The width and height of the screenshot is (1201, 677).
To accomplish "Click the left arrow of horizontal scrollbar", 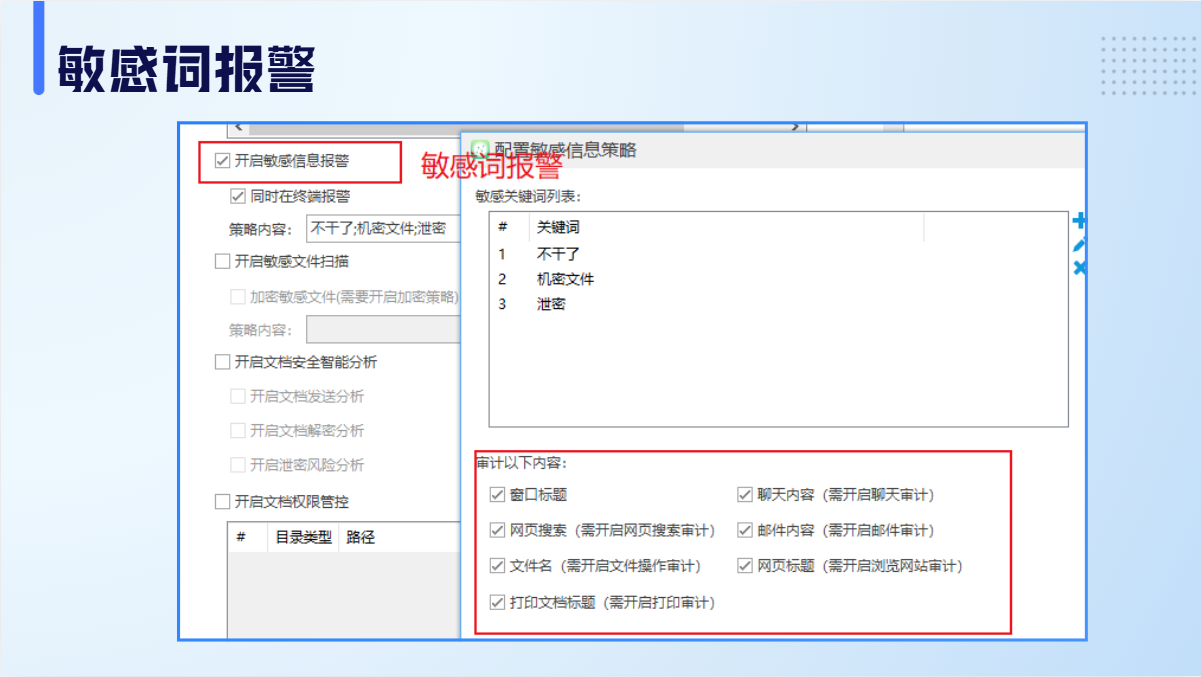I will pos(237,128).
